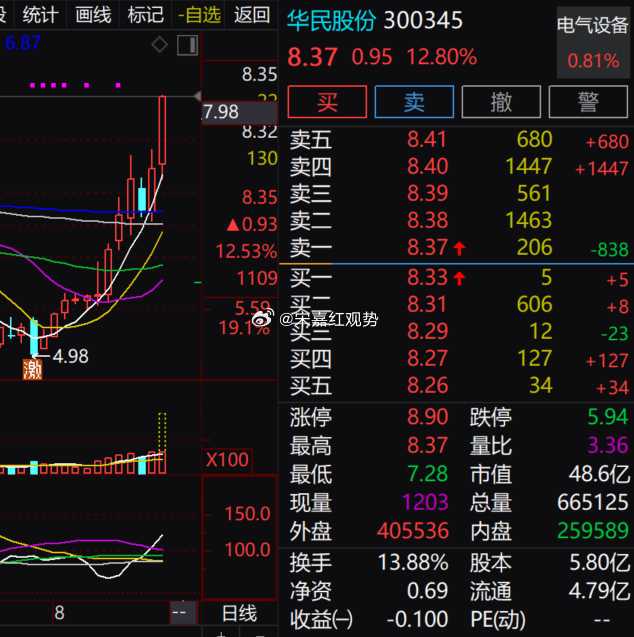The height and width of the screenshot is (637, 634).
Task: Click the 卖五 volume 680
Action: pos(534,139)
